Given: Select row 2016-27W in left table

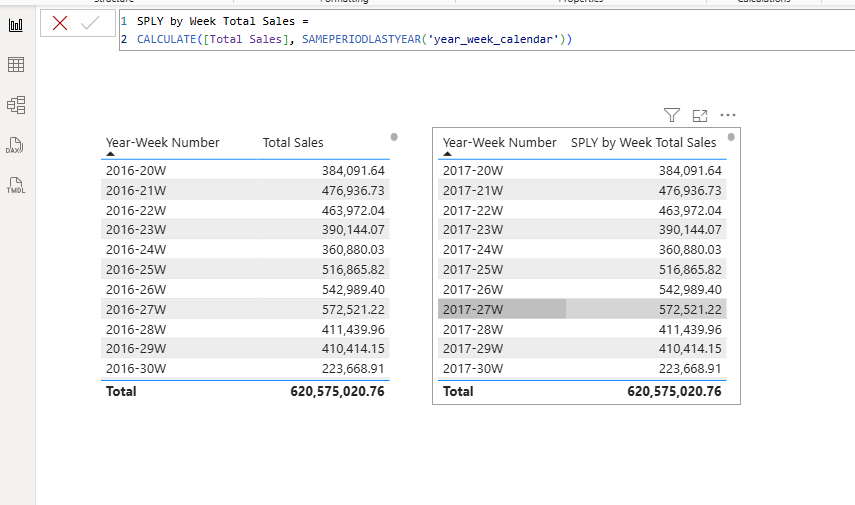Looking at the screenshot, I should tap(245, 309).
